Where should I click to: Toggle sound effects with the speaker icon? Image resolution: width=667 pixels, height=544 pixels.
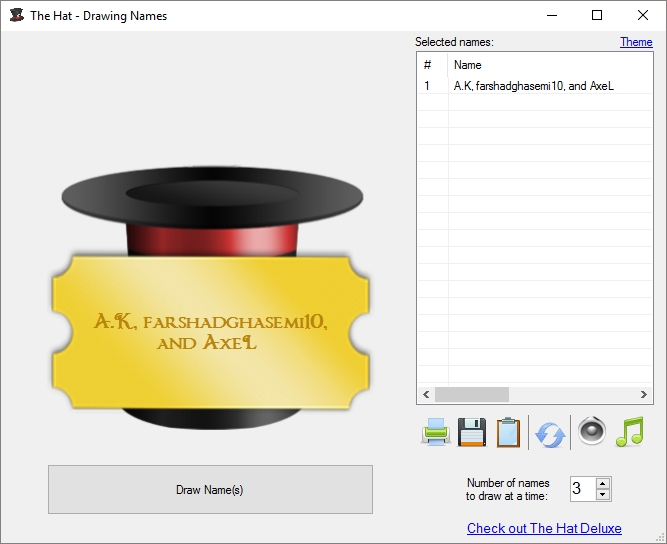click(x=591, y=431)
